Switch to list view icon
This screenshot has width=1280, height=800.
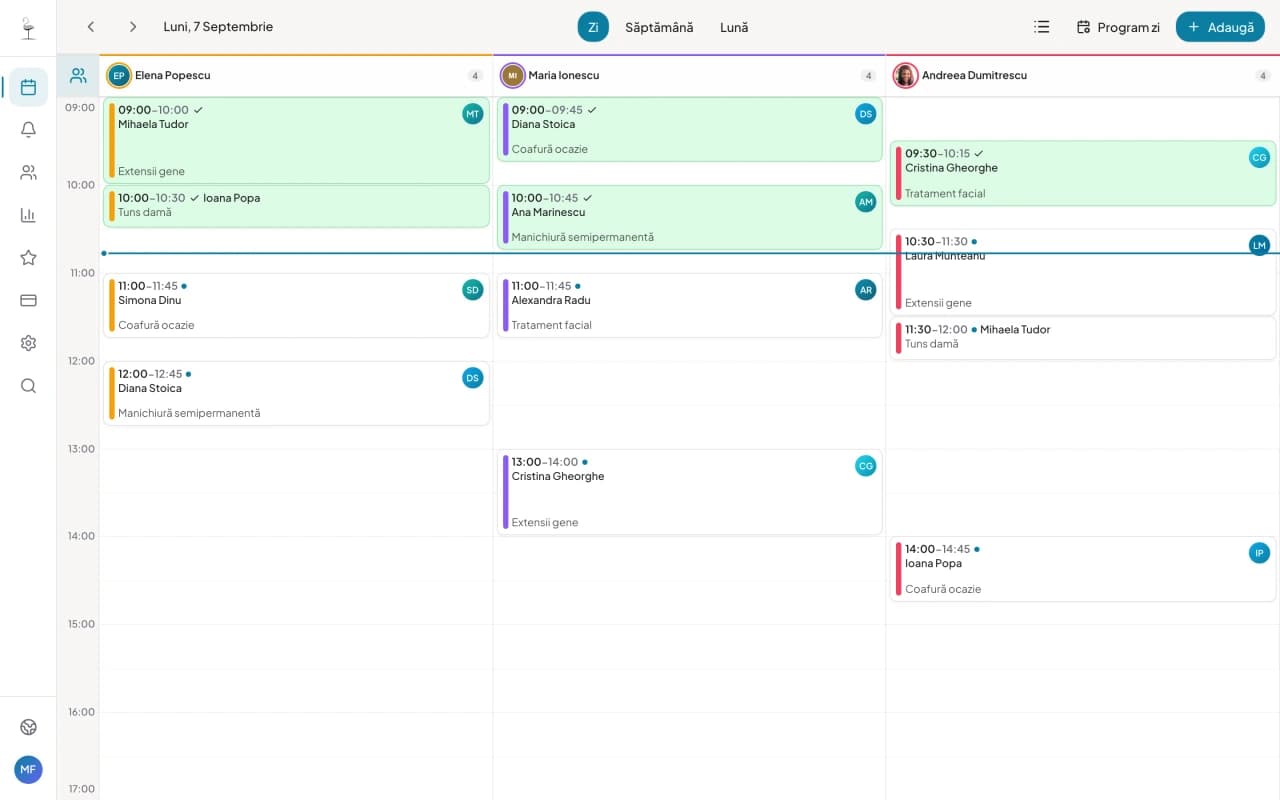point(1041,27)
